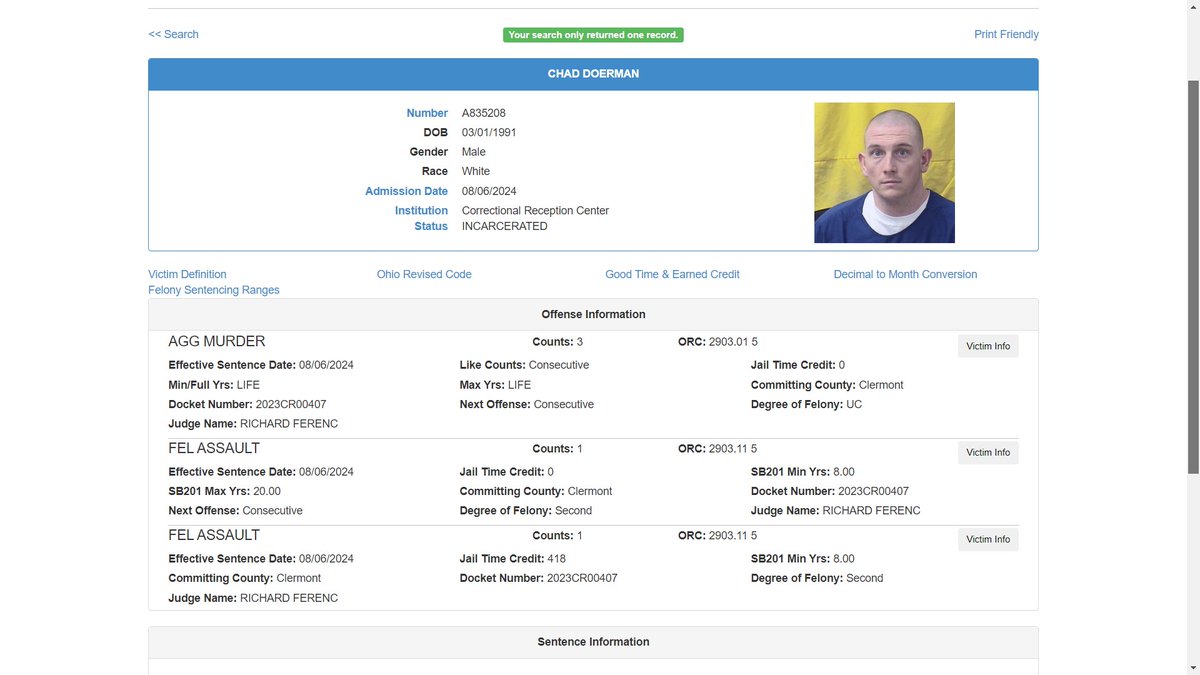1200x675 pixels.
Task: Click the Institution label
Action: click(x=421, y=211)
